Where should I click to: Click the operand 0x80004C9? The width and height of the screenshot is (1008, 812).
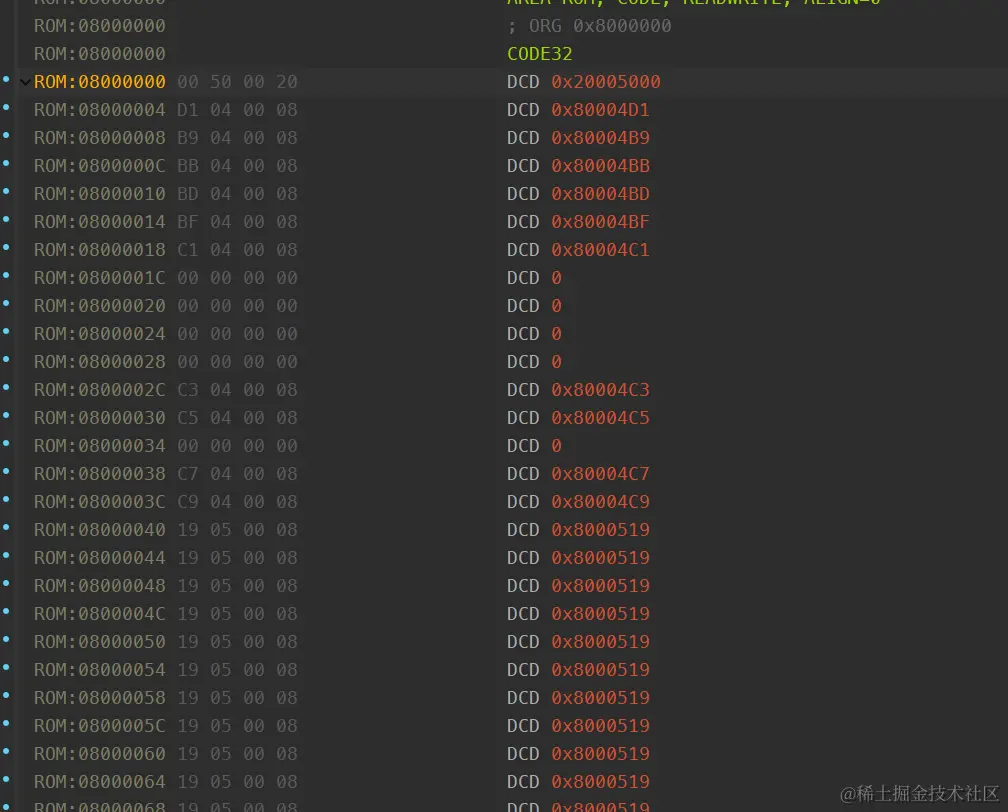[x=600, y=501]
